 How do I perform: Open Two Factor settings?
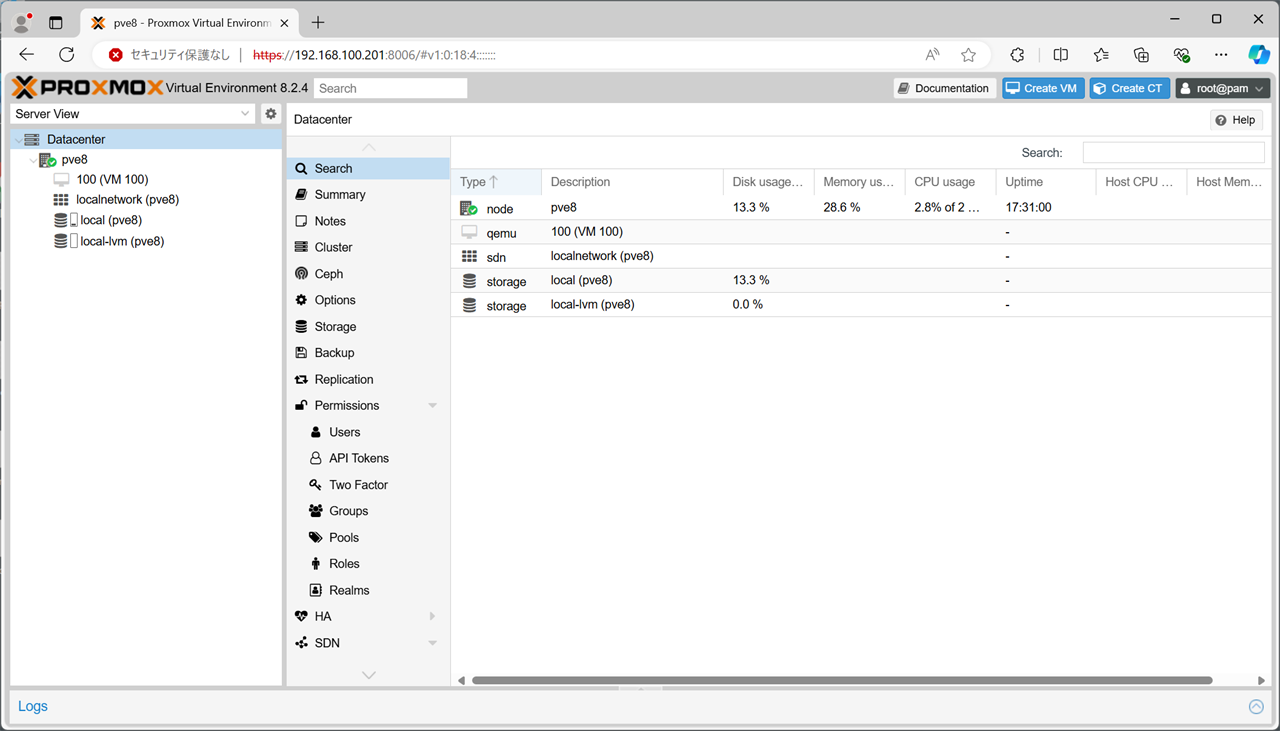[x=358, y=485]
